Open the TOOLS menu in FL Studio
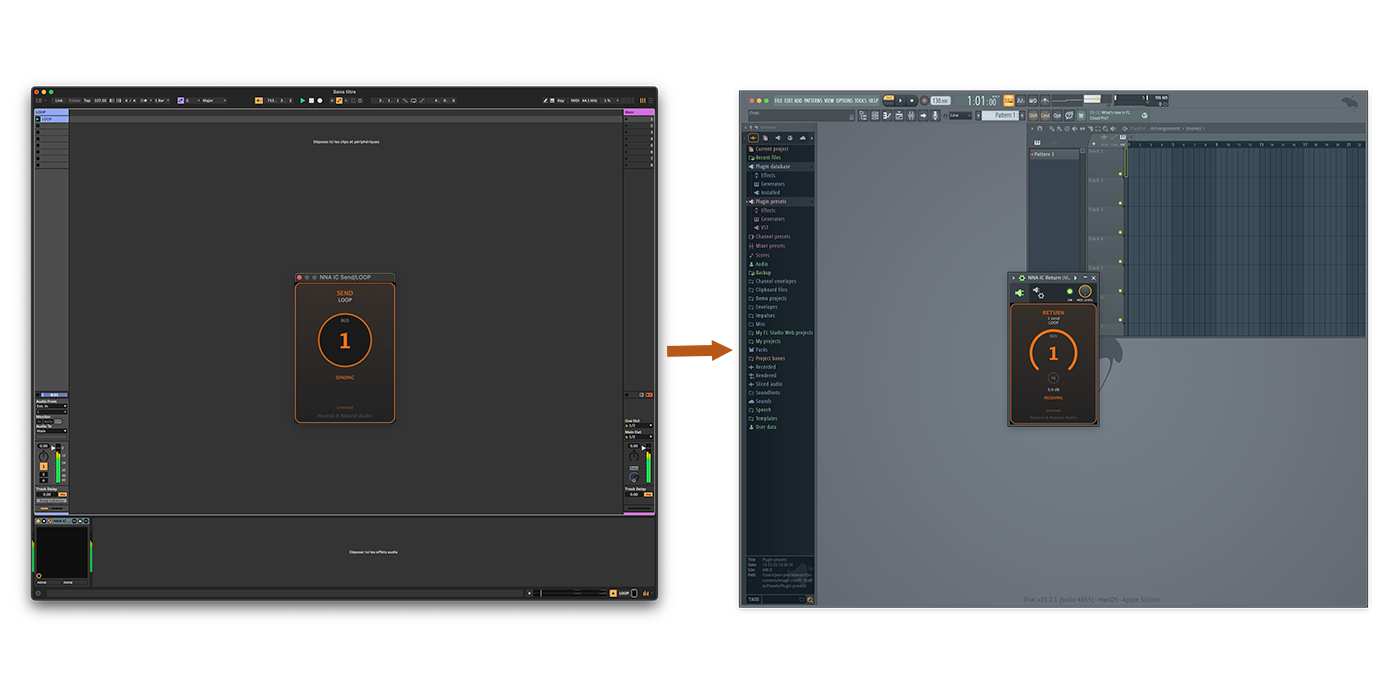This screenshot has height=700, width=1400. pyautogui.click(x=858, y=101)
